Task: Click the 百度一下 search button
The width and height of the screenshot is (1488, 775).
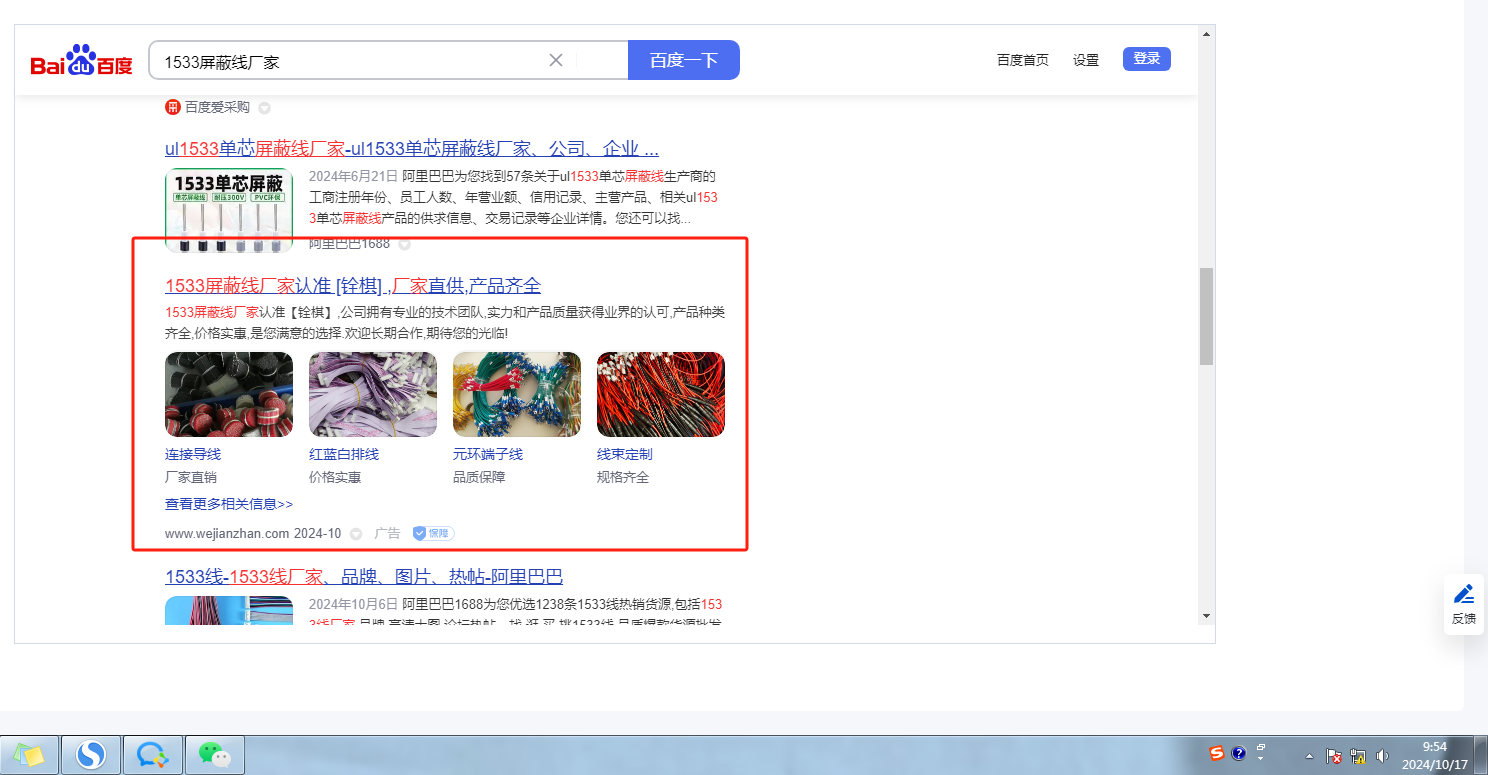Action: click(x=684, y=60)
